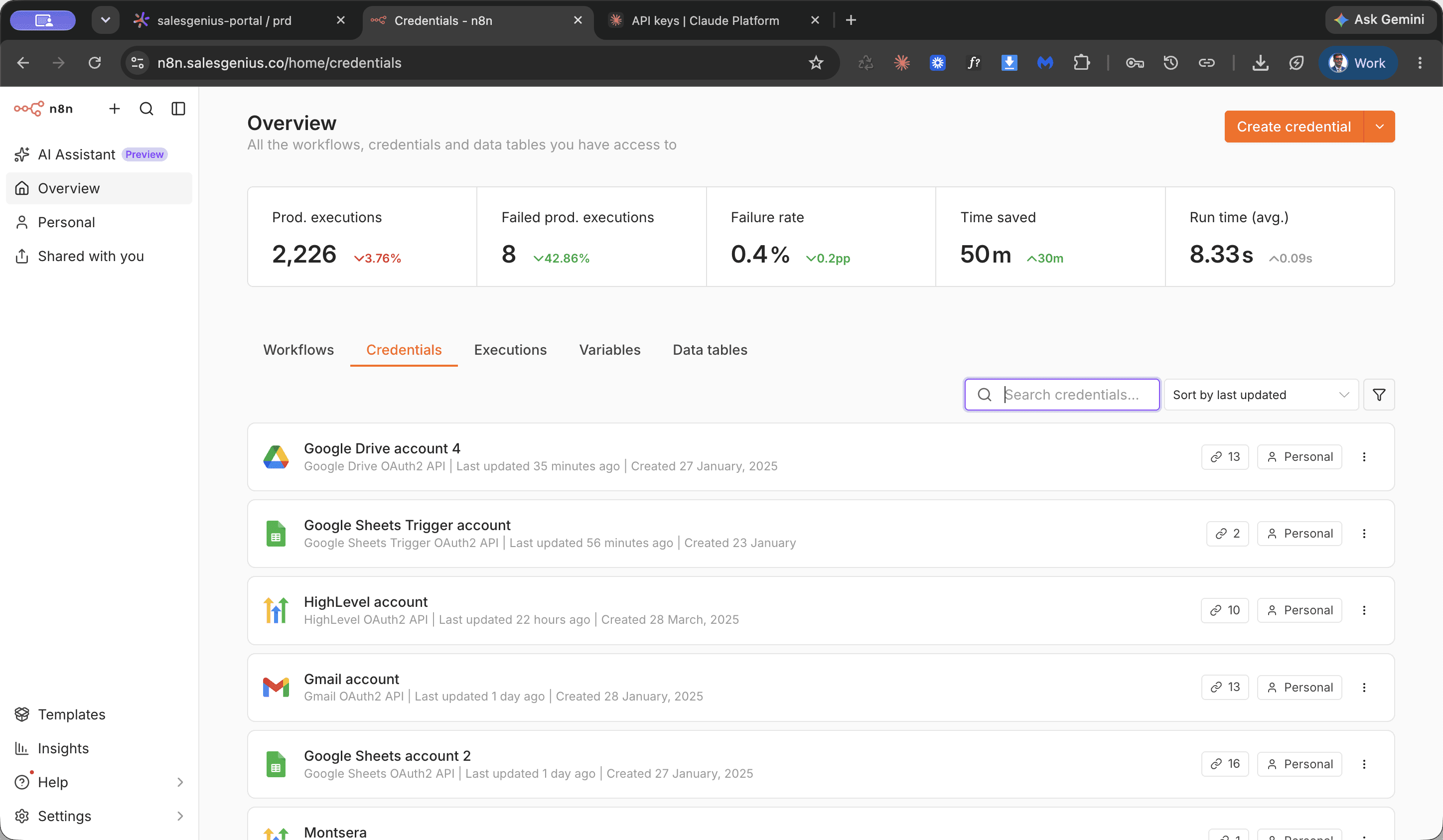The height and width of the screenshot is (840, 1443).
Task: Click the Gmail envelope icon
Action: pyautogui.click(x=276, y=687)
